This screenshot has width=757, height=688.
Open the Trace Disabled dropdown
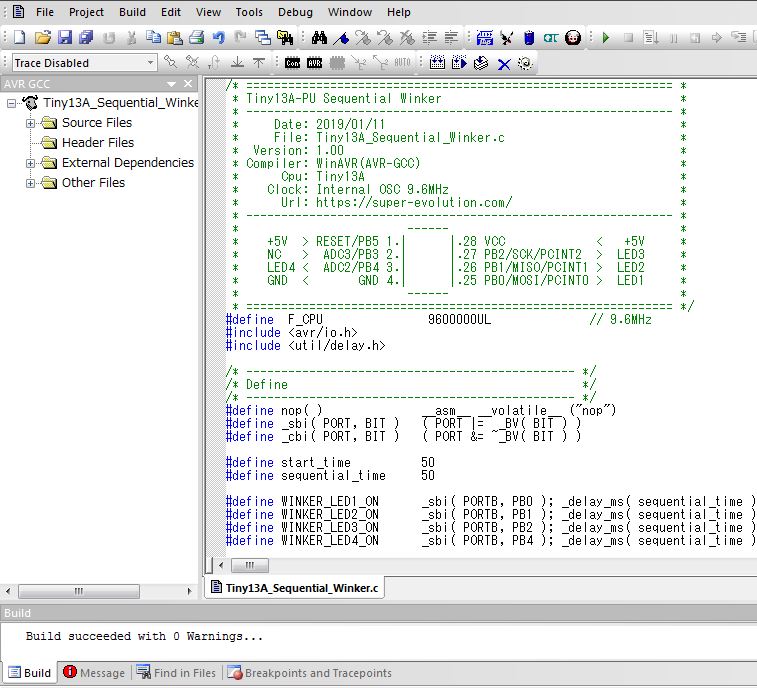(x=151, y=63)
